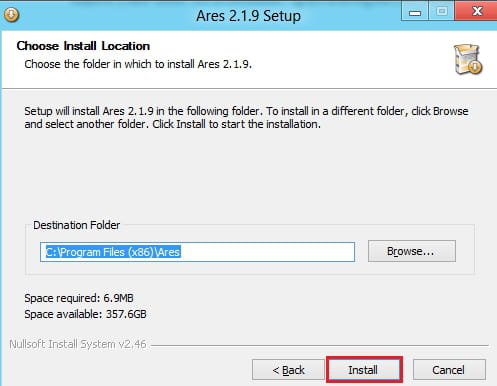The height and width of the screenshot is (386, 497).
Task: Minimize the Ares Setup window
Action: point(415,12)
